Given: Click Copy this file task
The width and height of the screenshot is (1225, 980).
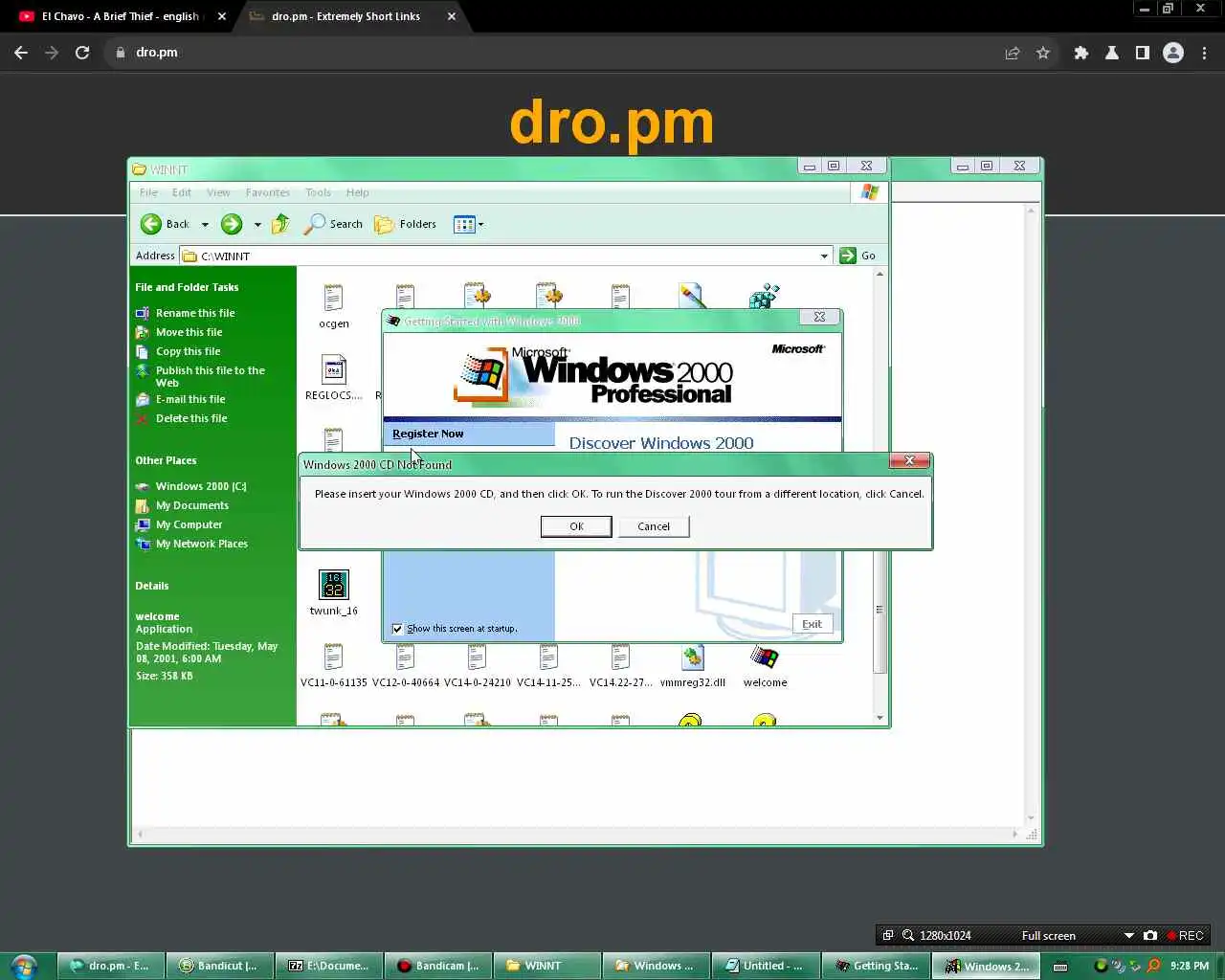Looking at the screenshot, I should pyautogui.click(x=188, y=351).
